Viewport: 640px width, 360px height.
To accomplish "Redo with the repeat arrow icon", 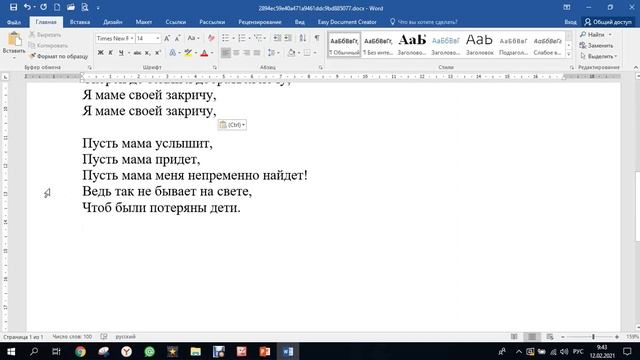I will [x=43, y=7].
